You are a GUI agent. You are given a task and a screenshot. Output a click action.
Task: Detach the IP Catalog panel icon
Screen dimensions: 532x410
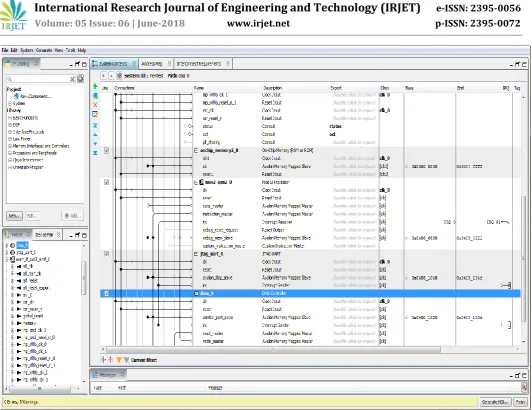pyautogui.click(x=78, y=64)
